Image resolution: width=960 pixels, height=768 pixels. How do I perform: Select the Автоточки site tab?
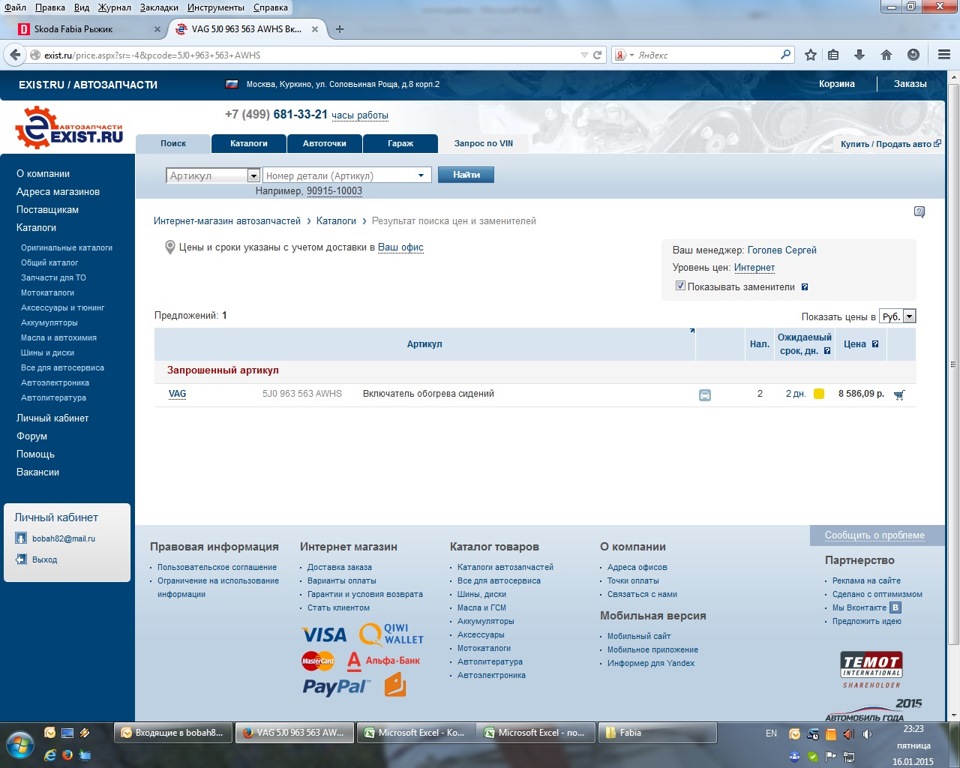coord(324,143)
